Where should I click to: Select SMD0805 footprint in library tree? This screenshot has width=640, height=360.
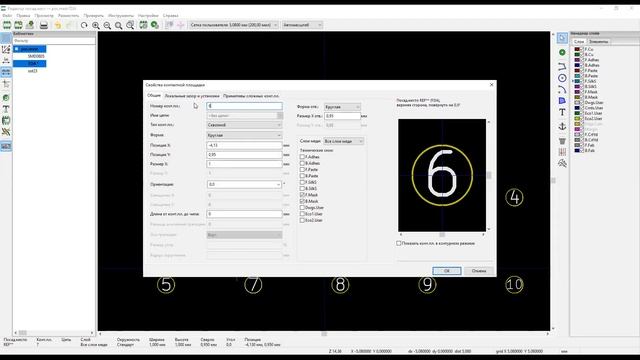tap(36, 56)
